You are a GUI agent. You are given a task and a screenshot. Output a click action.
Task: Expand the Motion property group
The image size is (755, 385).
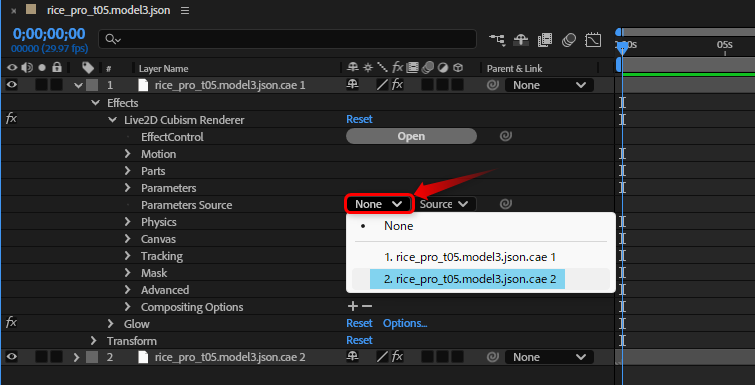128,154
